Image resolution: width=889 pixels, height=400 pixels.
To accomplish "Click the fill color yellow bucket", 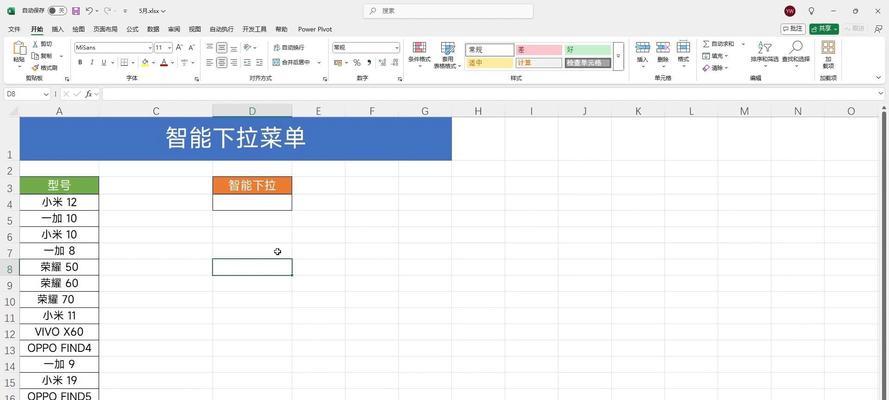I will 145,62.
